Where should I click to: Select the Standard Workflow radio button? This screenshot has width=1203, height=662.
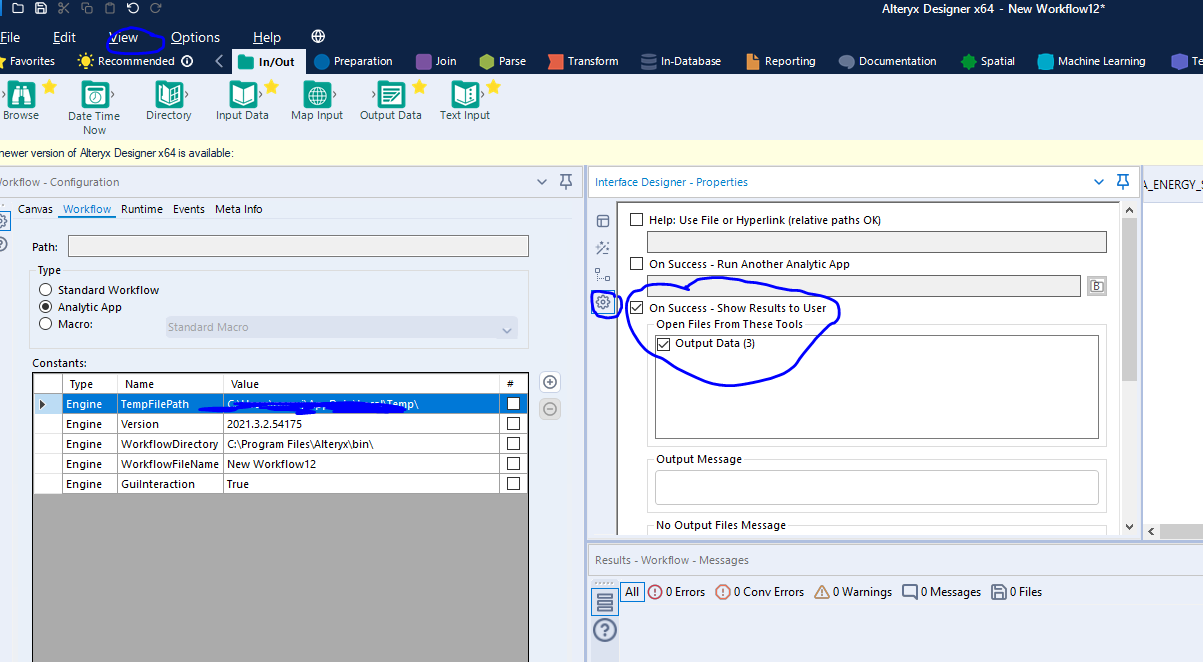(44, 289)
